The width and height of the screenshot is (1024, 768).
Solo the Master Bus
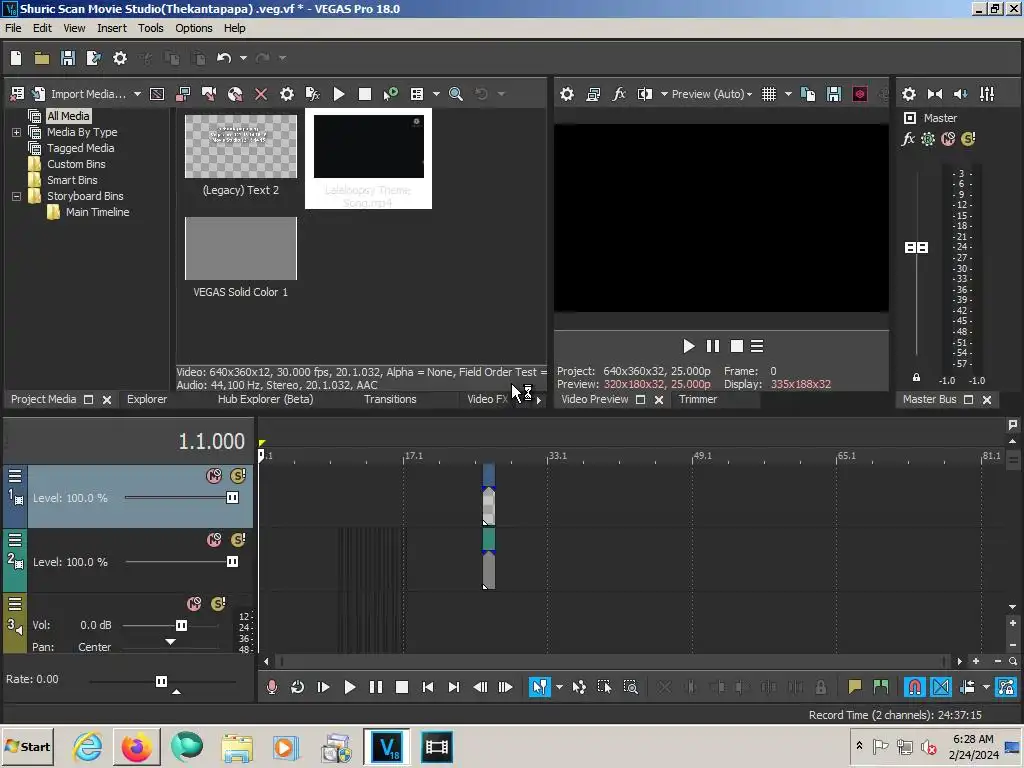pyautogui.click(x=968, y=139)
